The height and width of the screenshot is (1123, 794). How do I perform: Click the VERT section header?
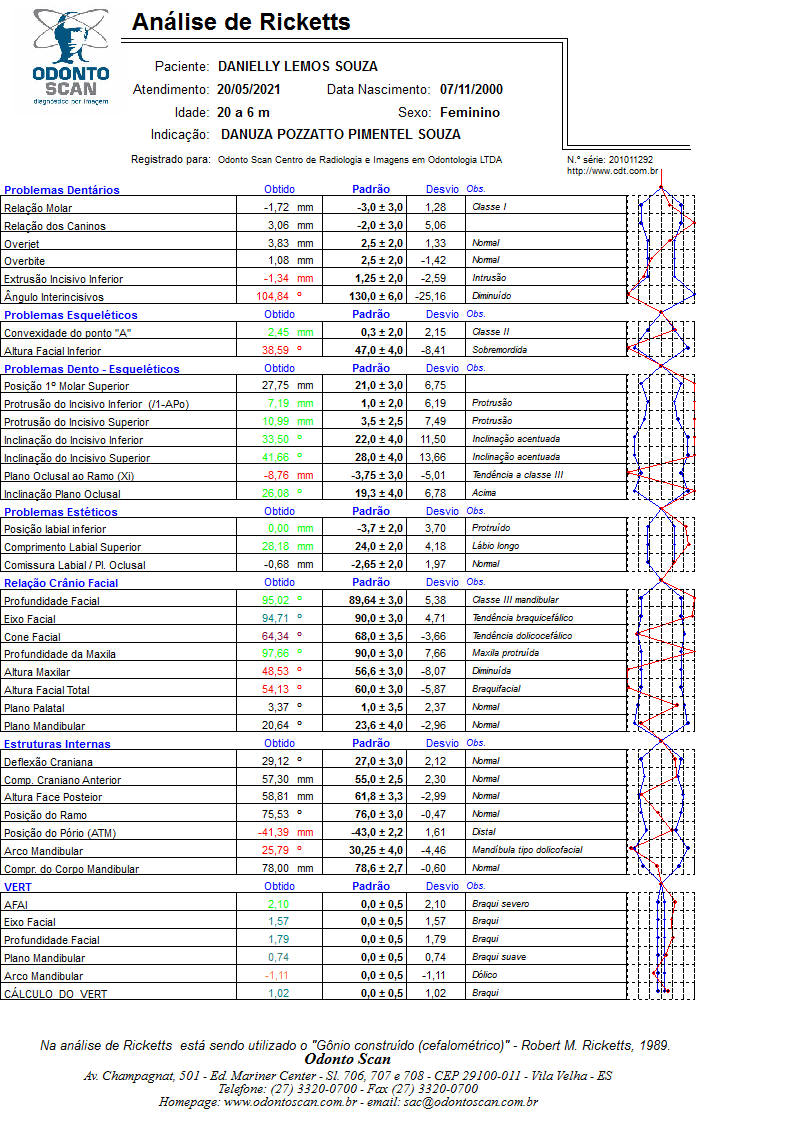[18, 887]
